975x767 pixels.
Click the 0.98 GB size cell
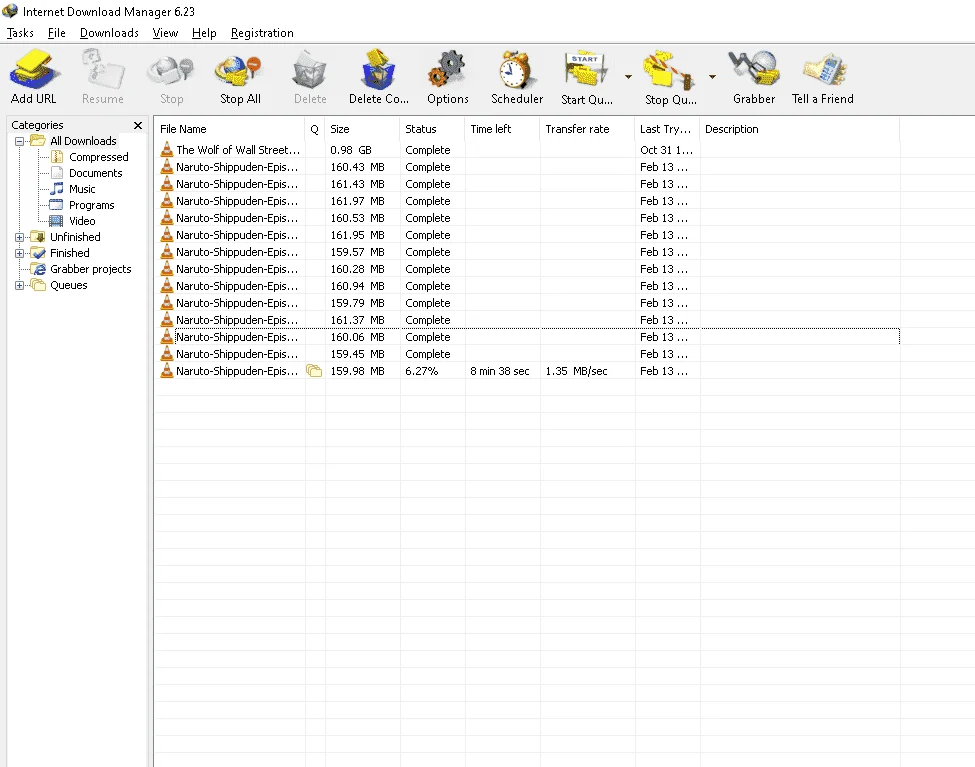tap(351, 150)
